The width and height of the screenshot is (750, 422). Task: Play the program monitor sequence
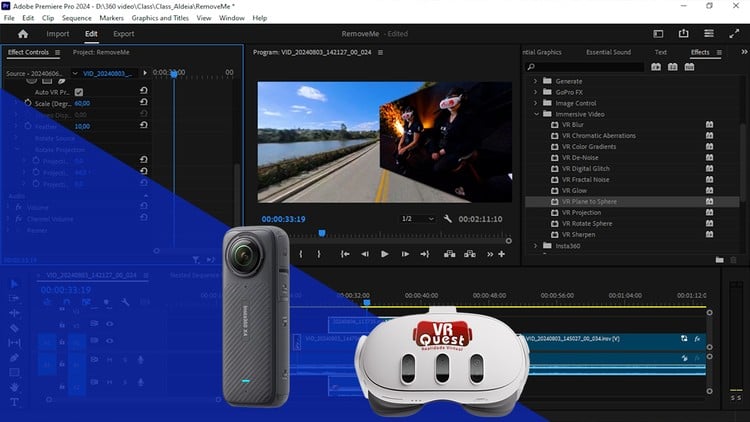[x=385, y=254]
